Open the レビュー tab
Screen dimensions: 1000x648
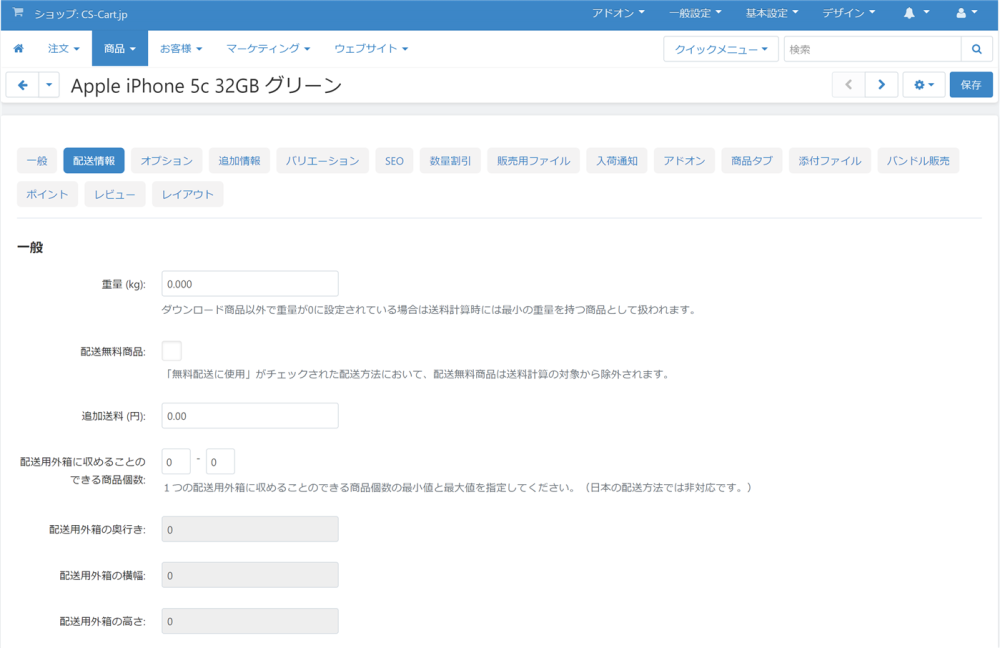115,195
